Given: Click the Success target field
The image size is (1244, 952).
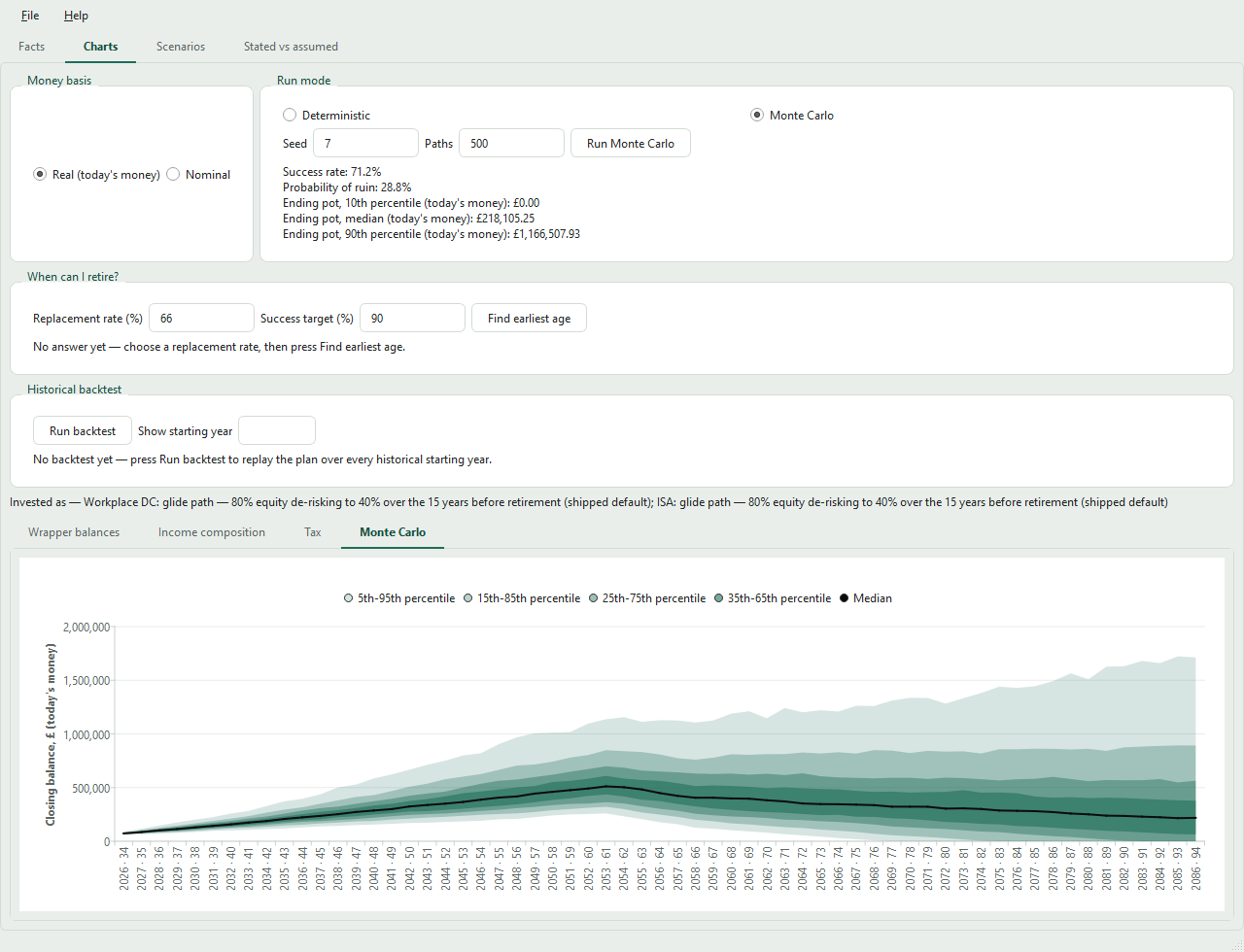Looking at the screenshot, I should coord(412,318).
